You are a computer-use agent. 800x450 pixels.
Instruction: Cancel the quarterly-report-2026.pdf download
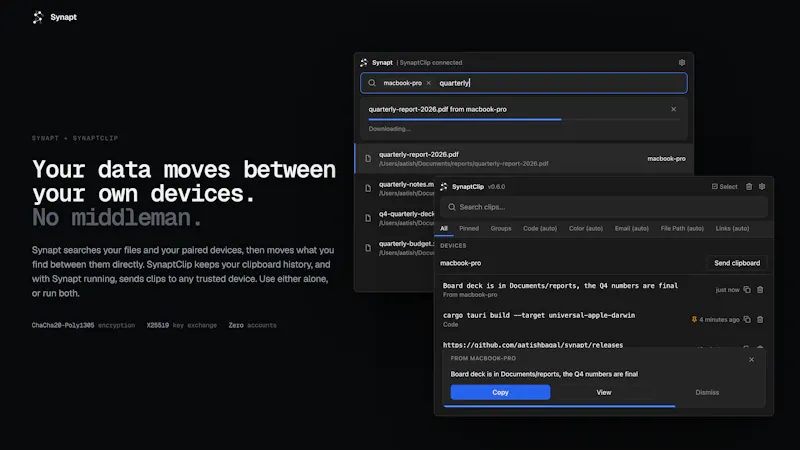click(673, 109)
